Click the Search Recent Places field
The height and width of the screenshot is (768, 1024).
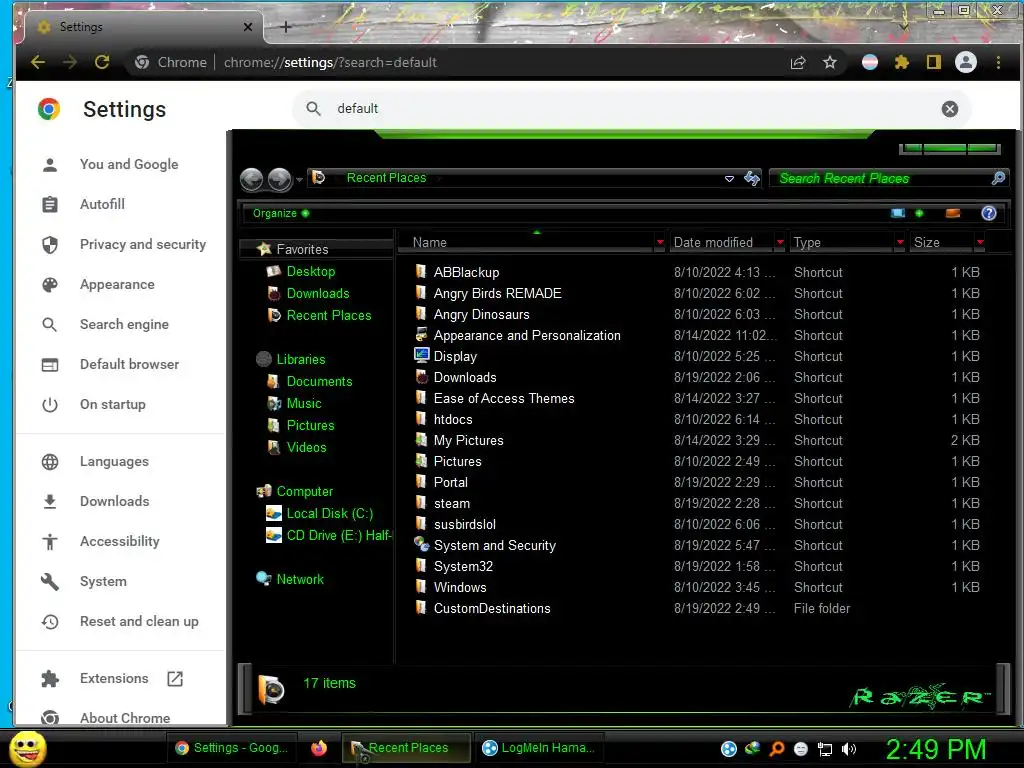tap(882, 178)
